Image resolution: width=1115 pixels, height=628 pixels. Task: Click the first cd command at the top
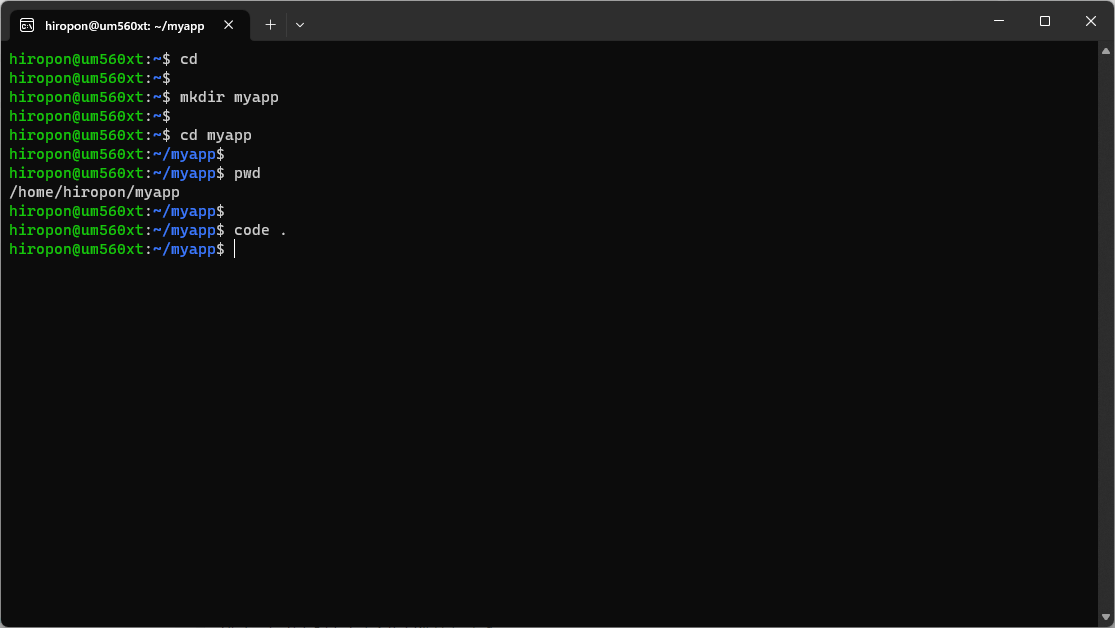pos(188,59)
